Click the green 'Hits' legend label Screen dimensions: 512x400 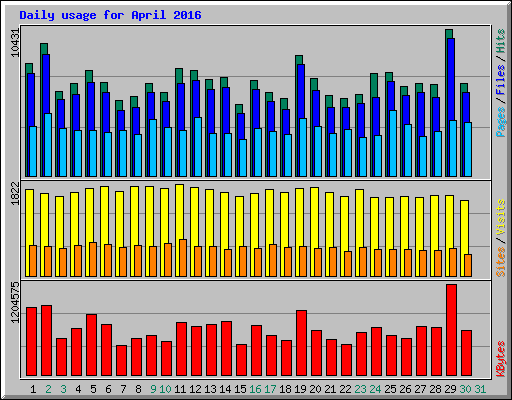coord(501,41)
